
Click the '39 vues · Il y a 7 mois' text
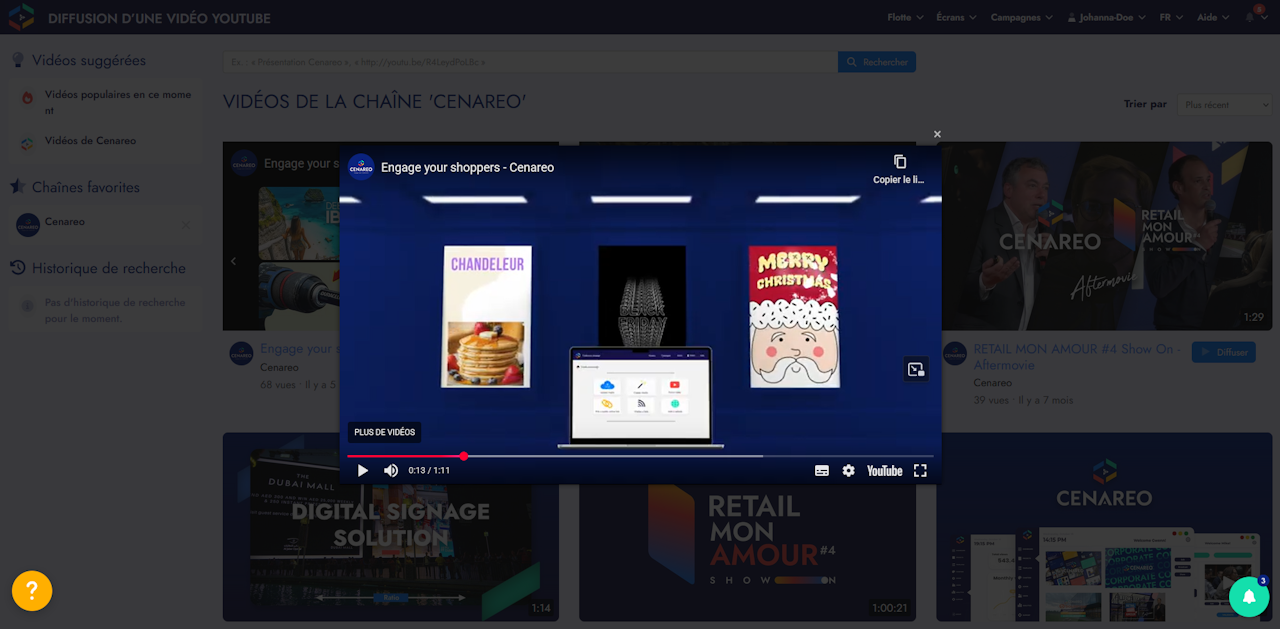(x=1023, y=400)
